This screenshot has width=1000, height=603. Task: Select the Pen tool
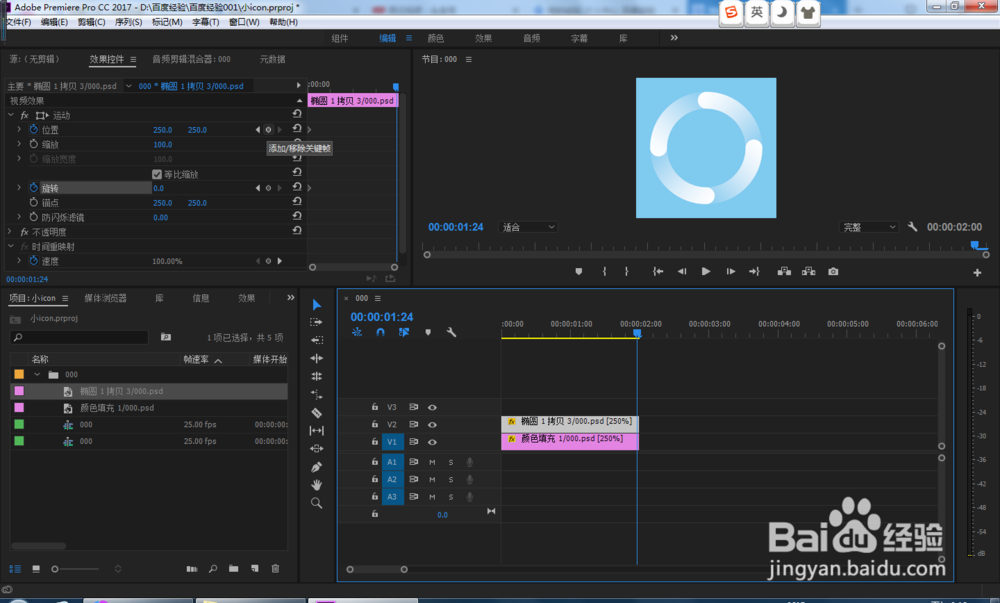point(316,467)
